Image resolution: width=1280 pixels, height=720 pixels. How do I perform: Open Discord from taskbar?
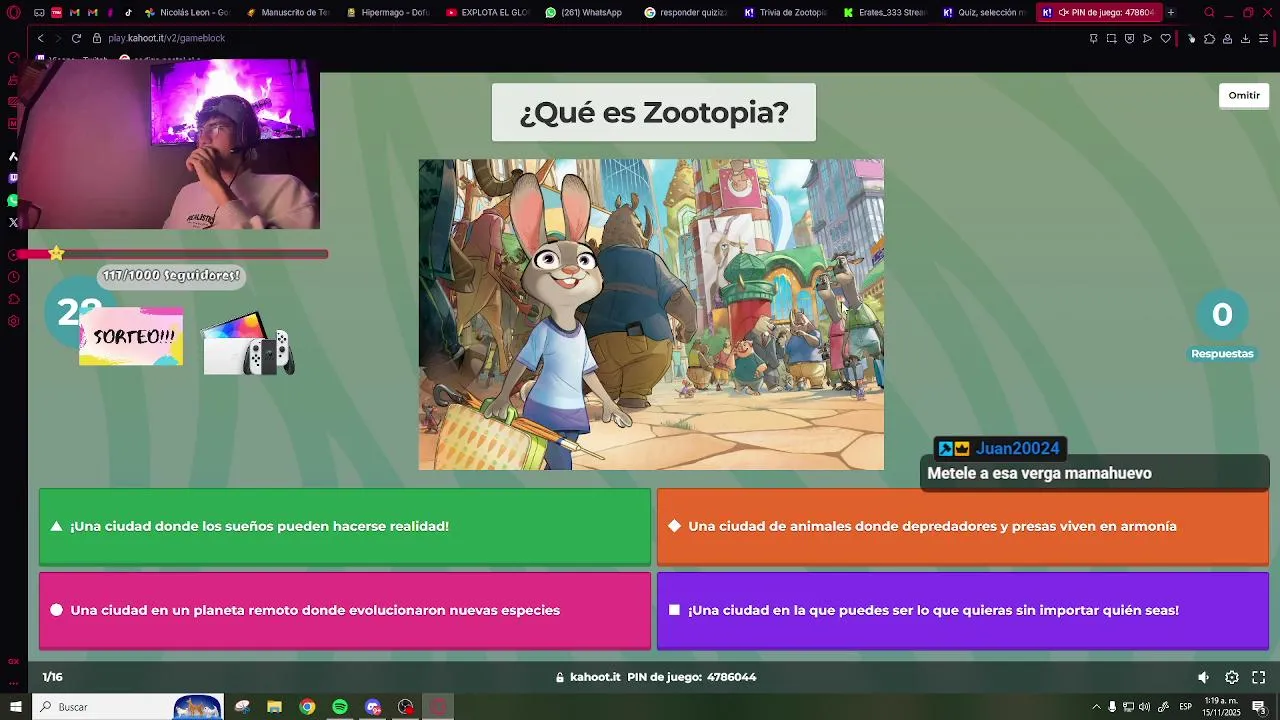373,707
